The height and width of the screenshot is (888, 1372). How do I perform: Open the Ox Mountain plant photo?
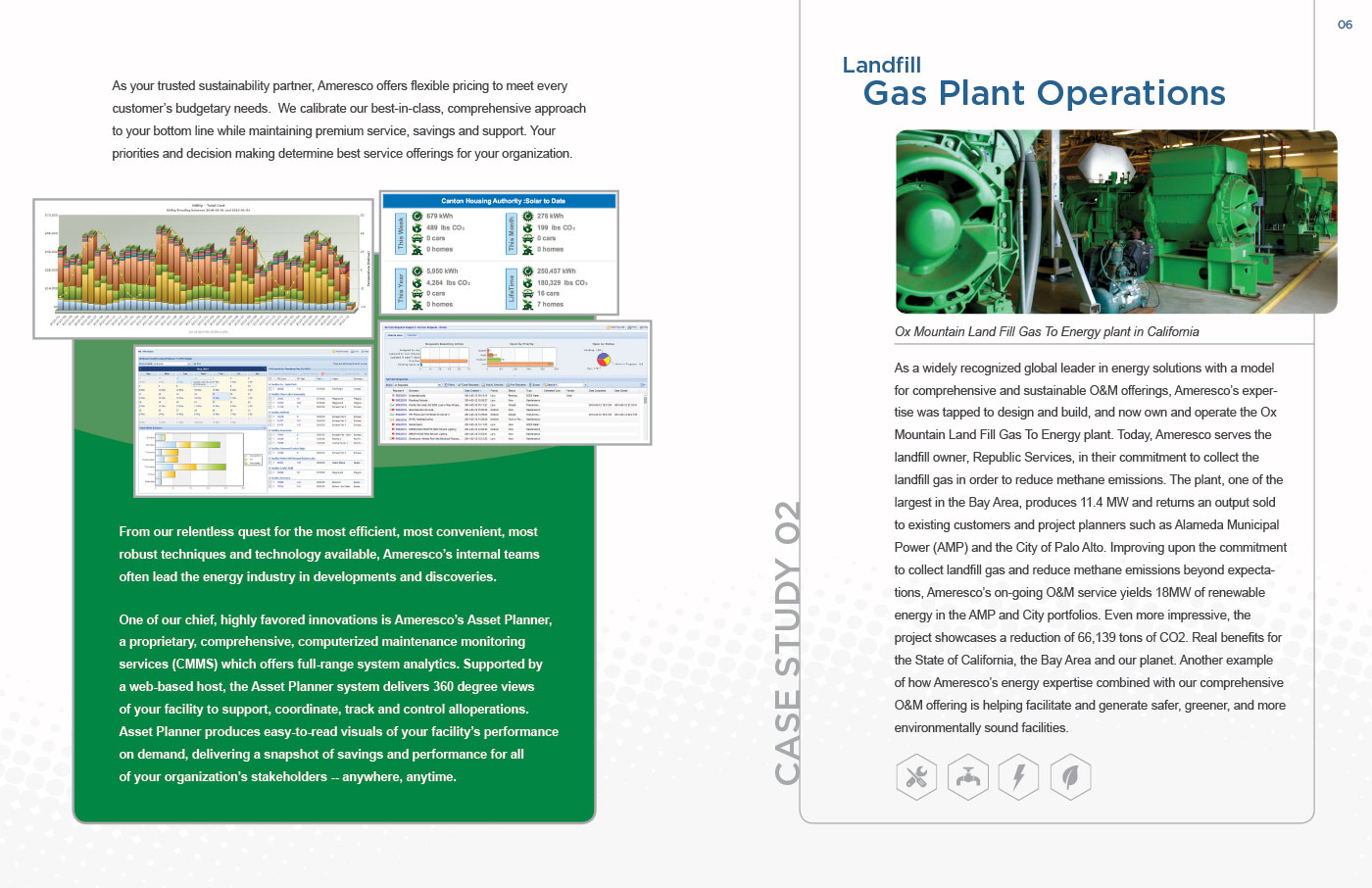[1115, 222]
